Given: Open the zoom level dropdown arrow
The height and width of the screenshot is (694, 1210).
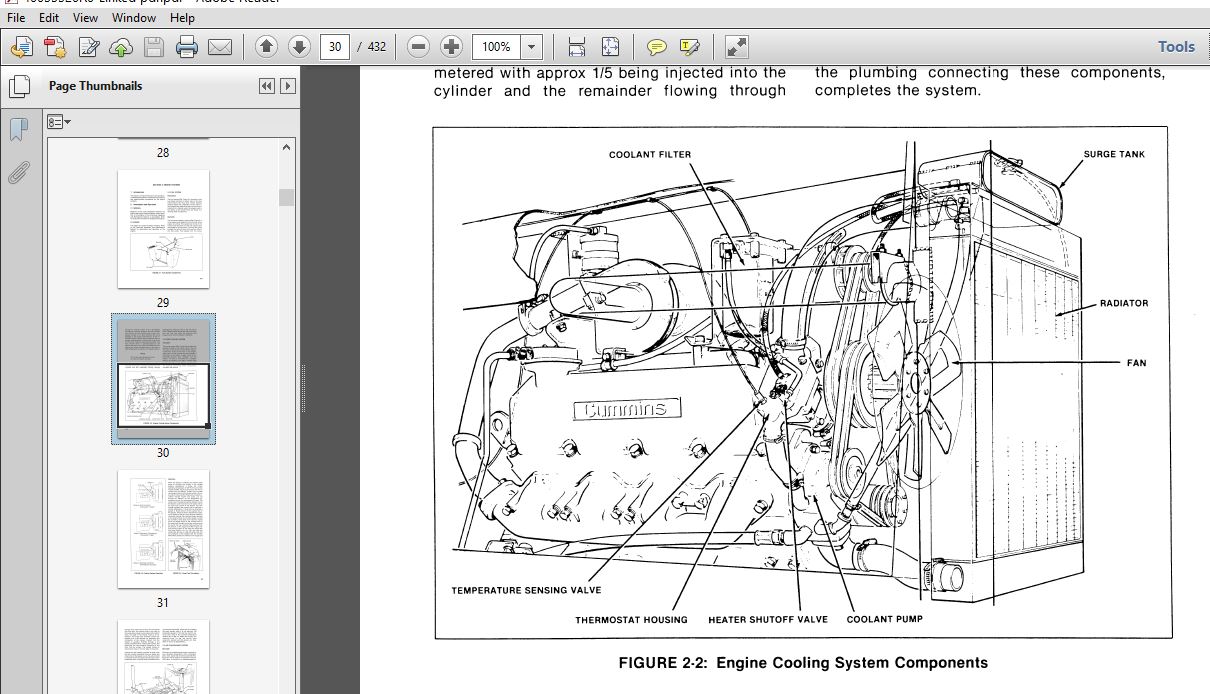Looking at the screenshot, I should click(532, 46).
